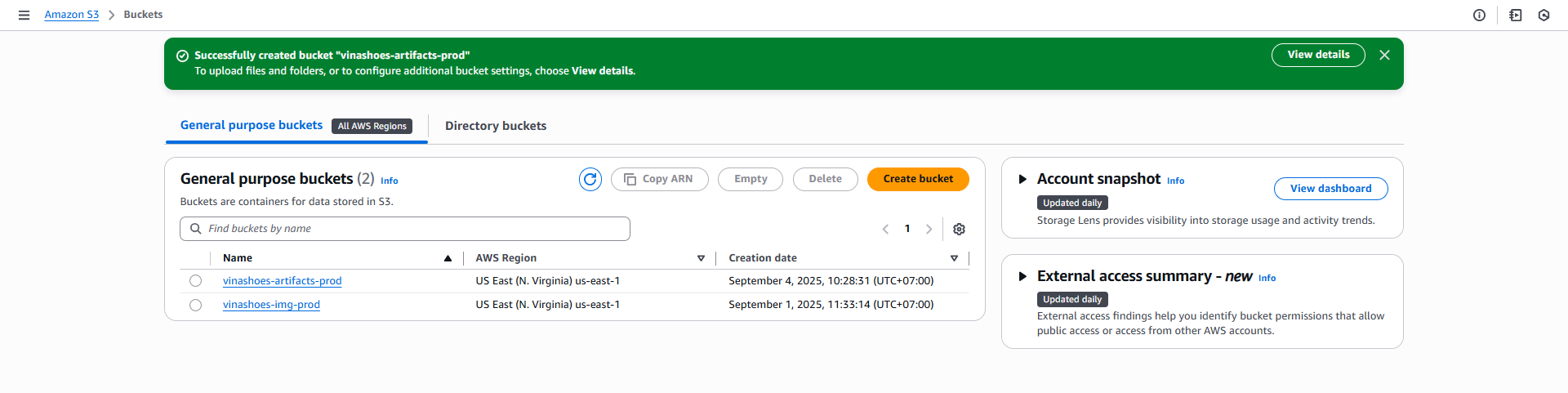Expand the Account snapshot section
Viewport: 1568px width, 393px height.
(x=1022, y=179)
